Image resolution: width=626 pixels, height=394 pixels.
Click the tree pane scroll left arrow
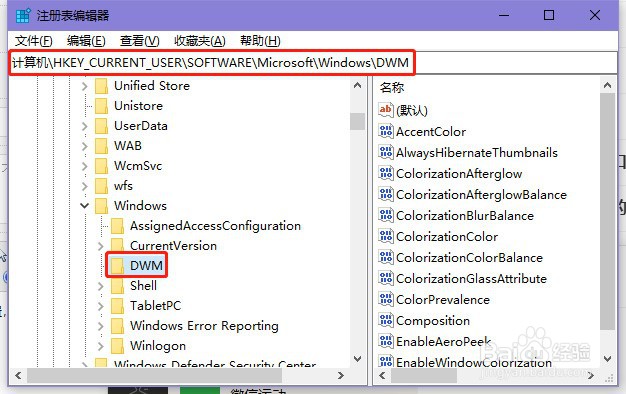coord(18,376)
